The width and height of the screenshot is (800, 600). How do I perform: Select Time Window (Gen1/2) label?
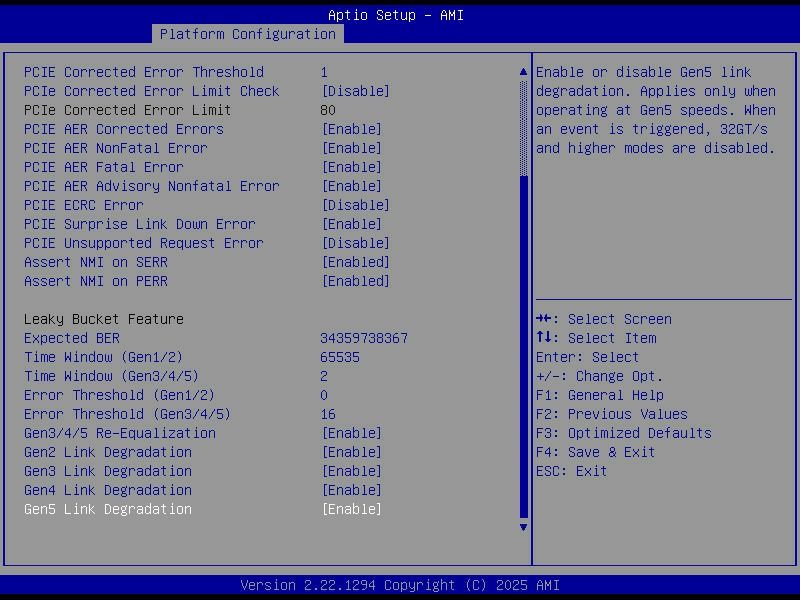click(103, 357)
